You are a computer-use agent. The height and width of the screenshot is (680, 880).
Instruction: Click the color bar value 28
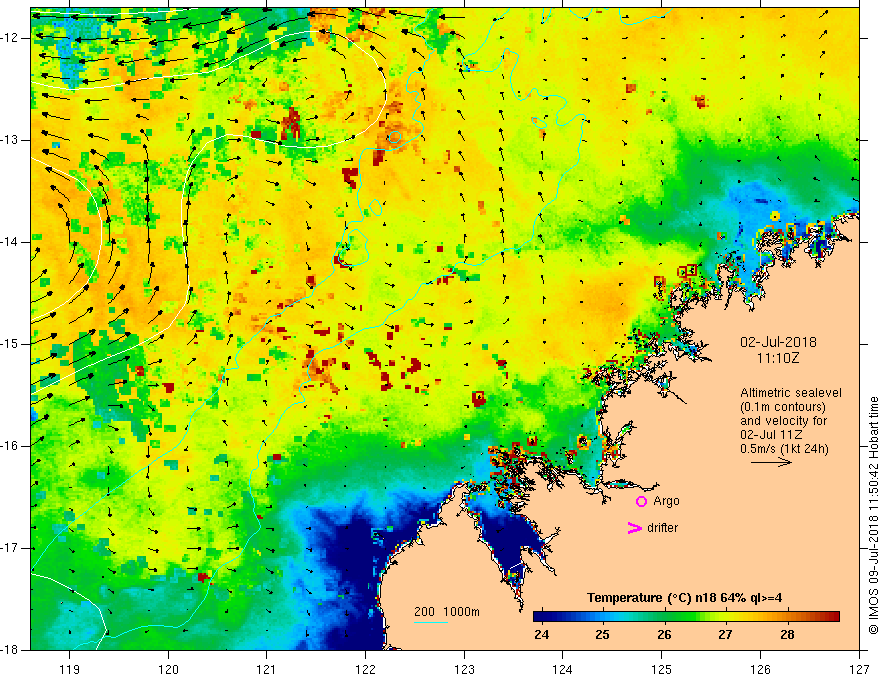pyautogui.click(x=787, y=635)
